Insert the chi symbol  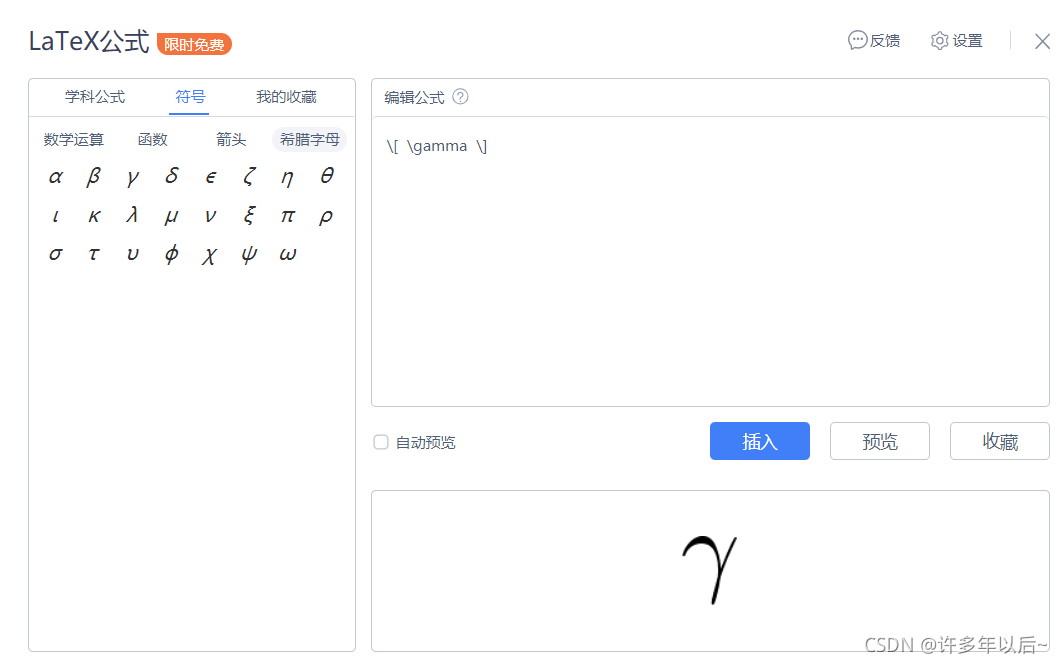[210, 255]
